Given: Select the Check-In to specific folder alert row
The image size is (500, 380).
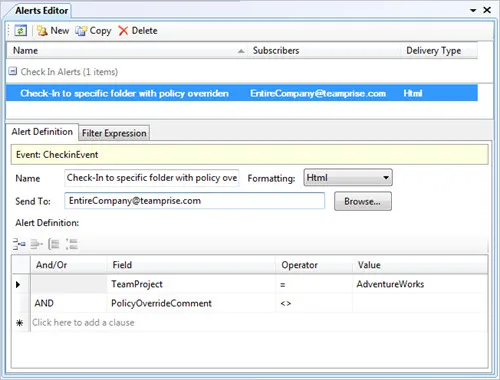Looking at the screenshot, I should point(242,93).
